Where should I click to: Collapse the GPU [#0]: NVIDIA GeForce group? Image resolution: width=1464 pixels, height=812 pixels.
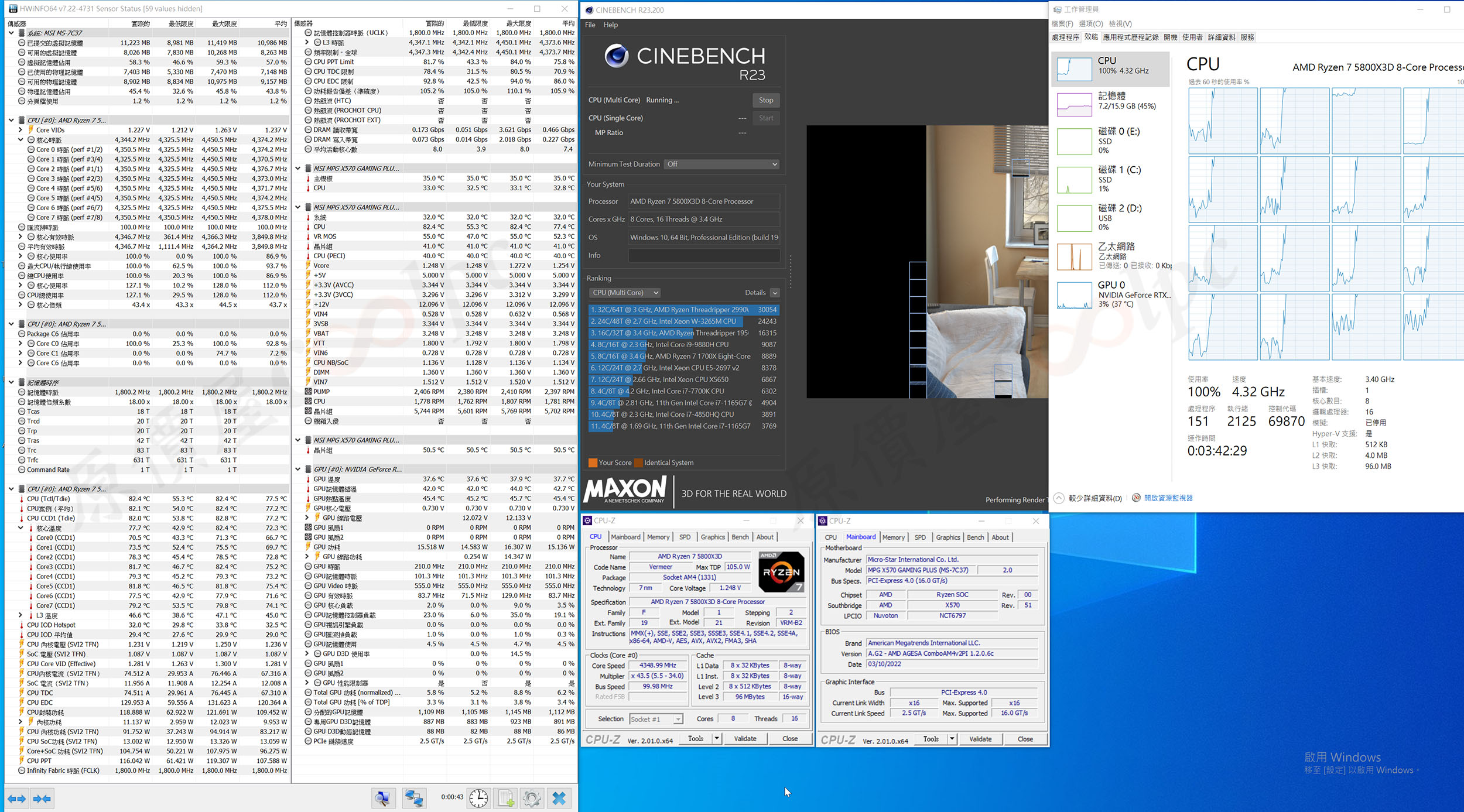(x=298, y=469)
